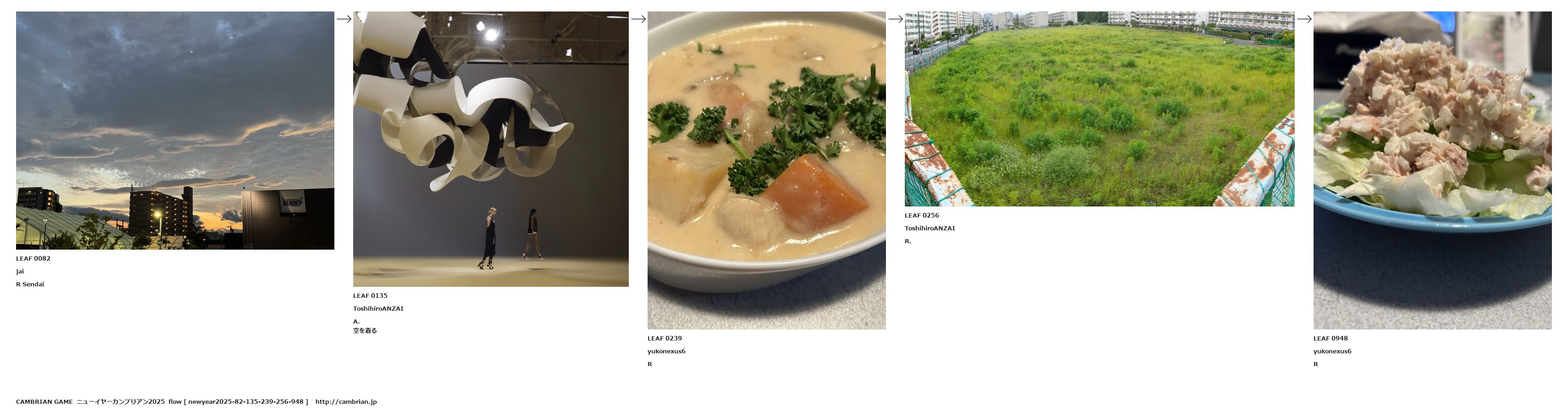Open the tuna salad bowl photo

click(1432, 170)
